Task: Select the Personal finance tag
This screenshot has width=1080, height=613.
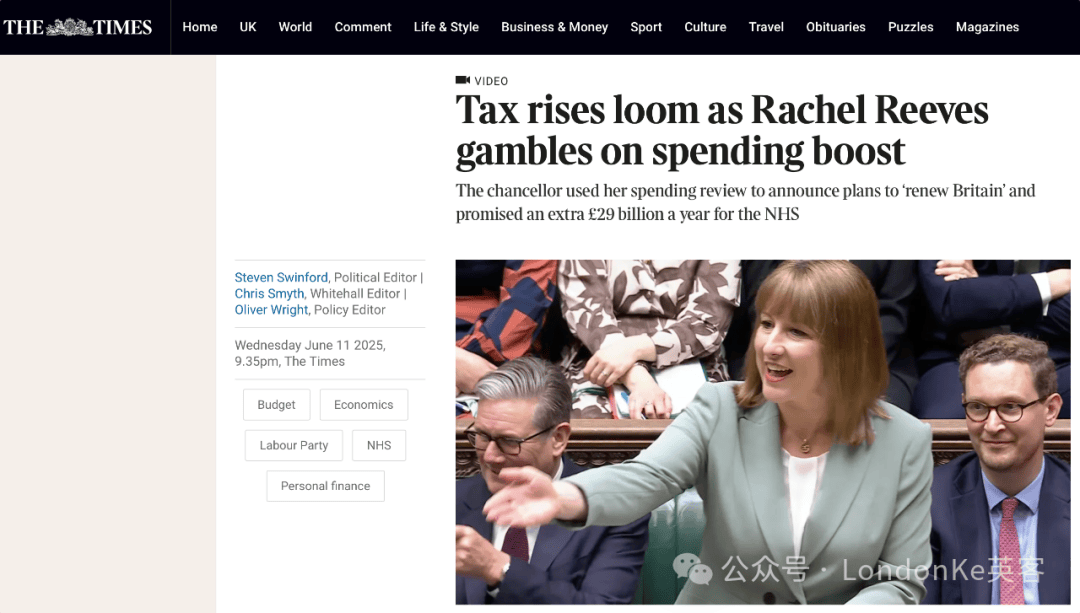Action: pos(325,486)
